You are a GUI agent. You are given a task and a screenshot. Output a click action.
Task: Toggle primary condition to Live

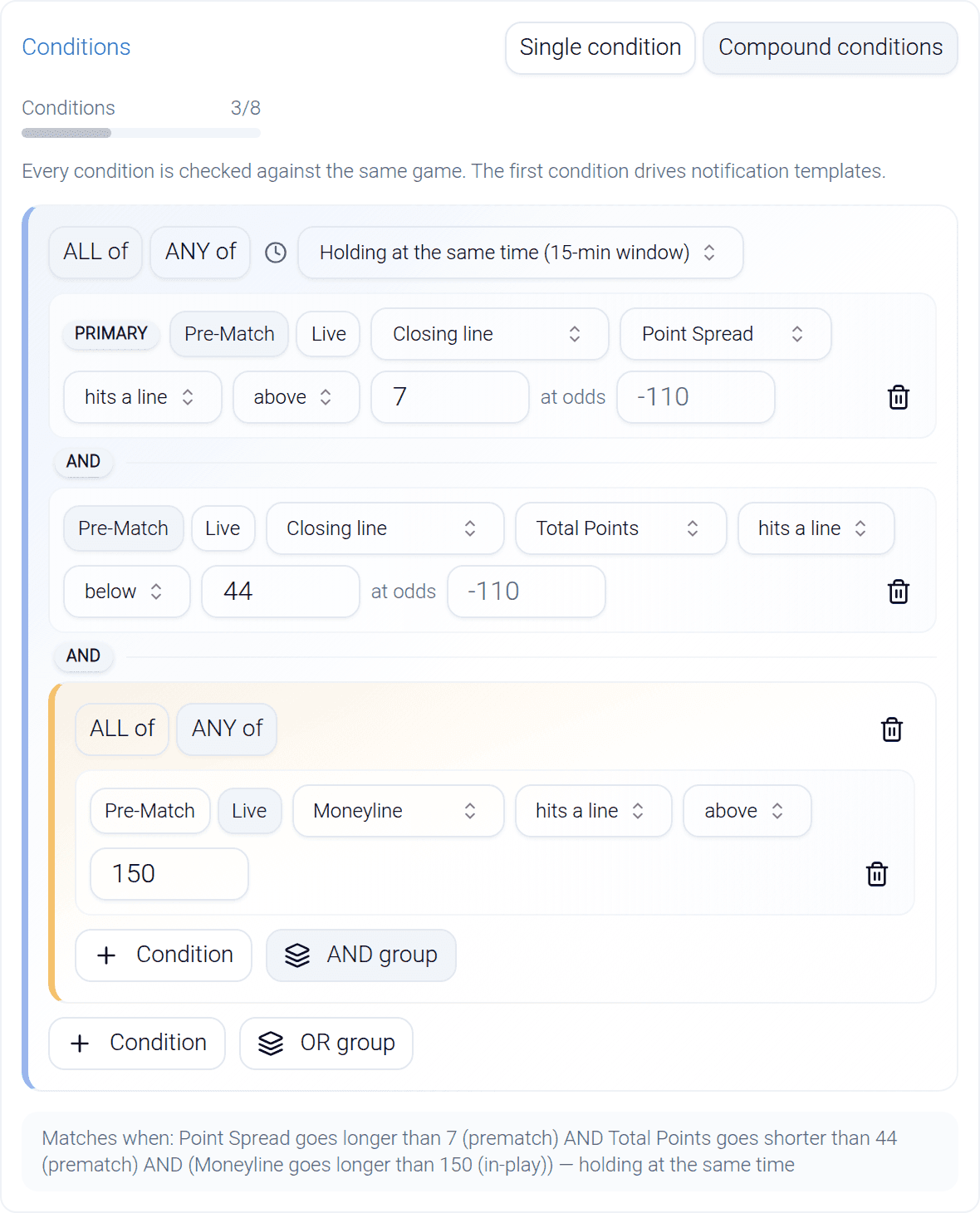(328, 334)
